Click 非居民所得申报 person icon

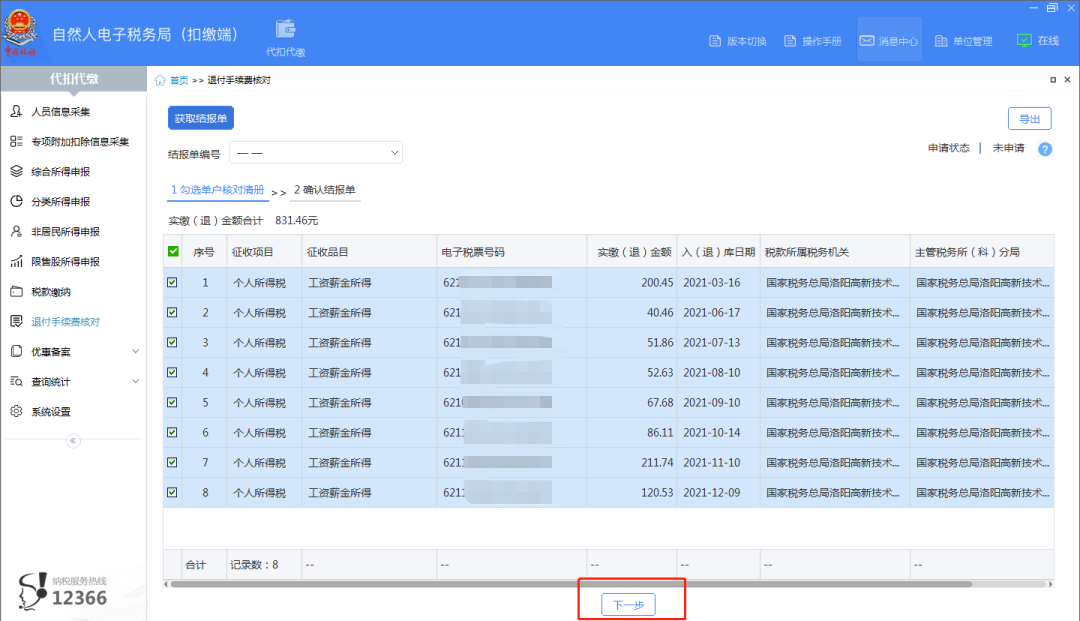click(x=17, y=231)
